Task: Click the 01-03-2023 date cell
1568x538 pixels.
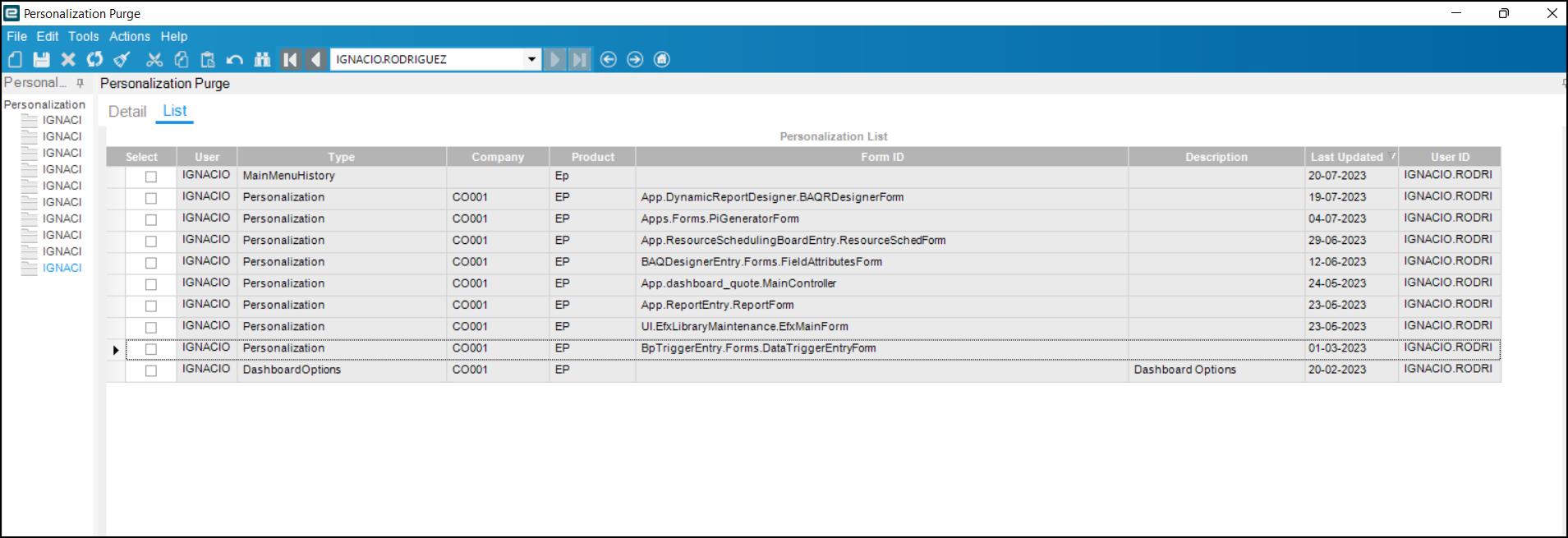Action: pyautogui.click(x=1351, y=348)
